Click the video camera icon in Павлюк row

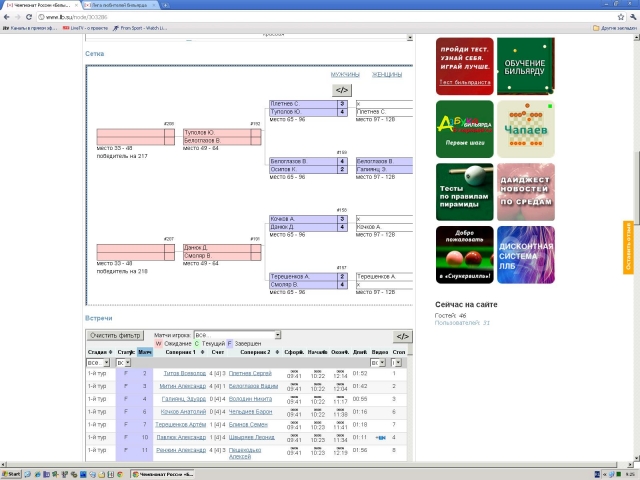[x=381, y=437]
